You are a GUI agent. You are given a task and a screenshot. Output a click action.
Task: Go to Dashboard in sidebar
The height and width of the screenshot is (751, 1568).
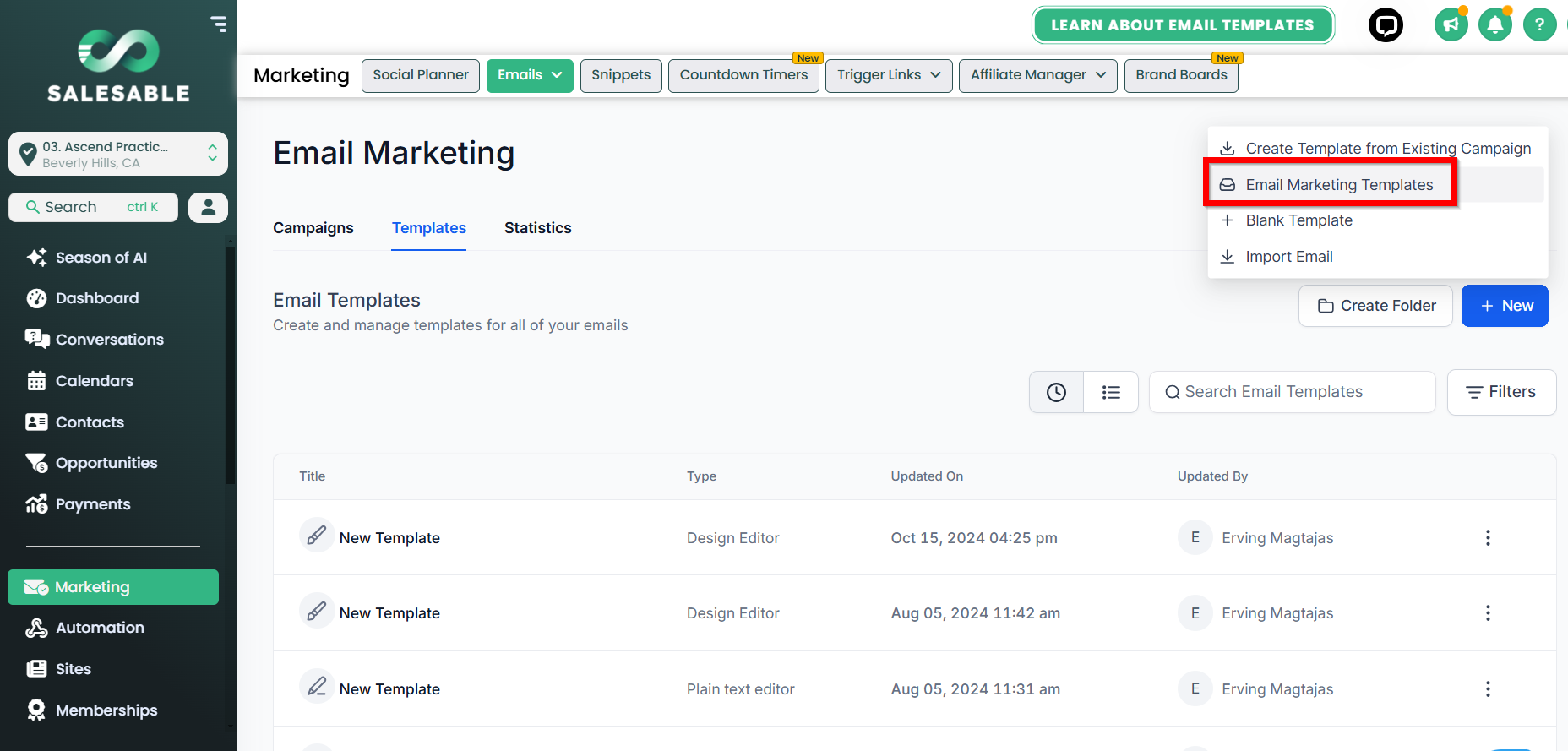pos(82,298)
